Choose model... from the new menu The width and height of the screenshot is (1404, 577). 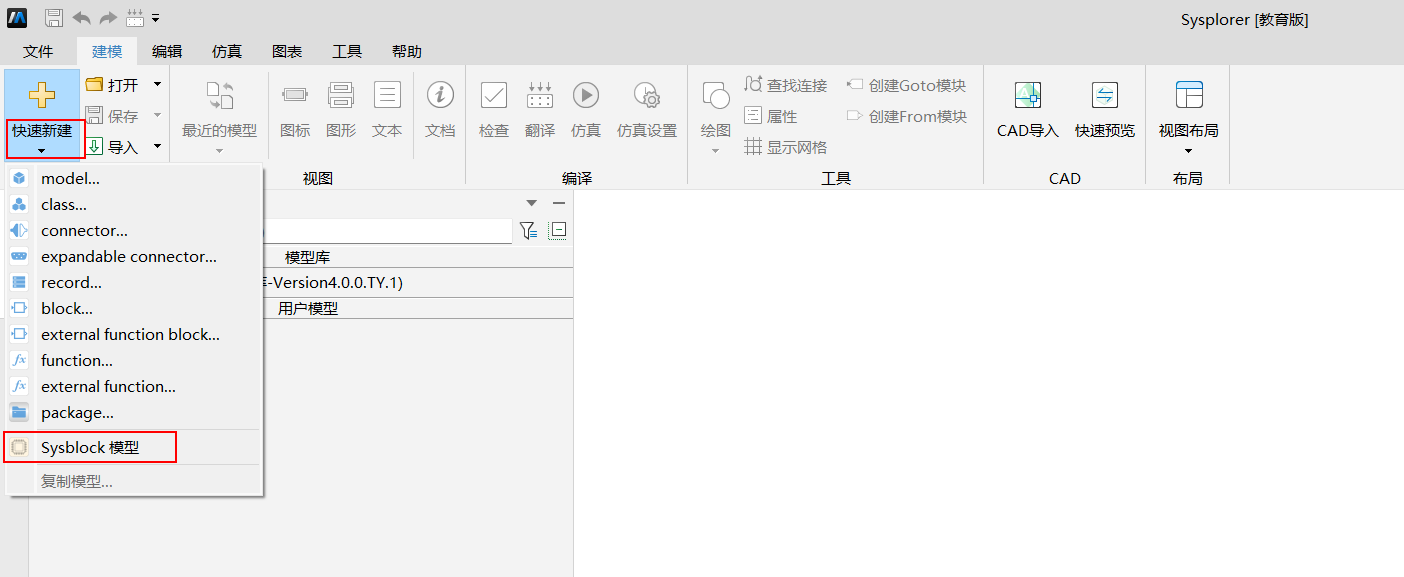134,178
